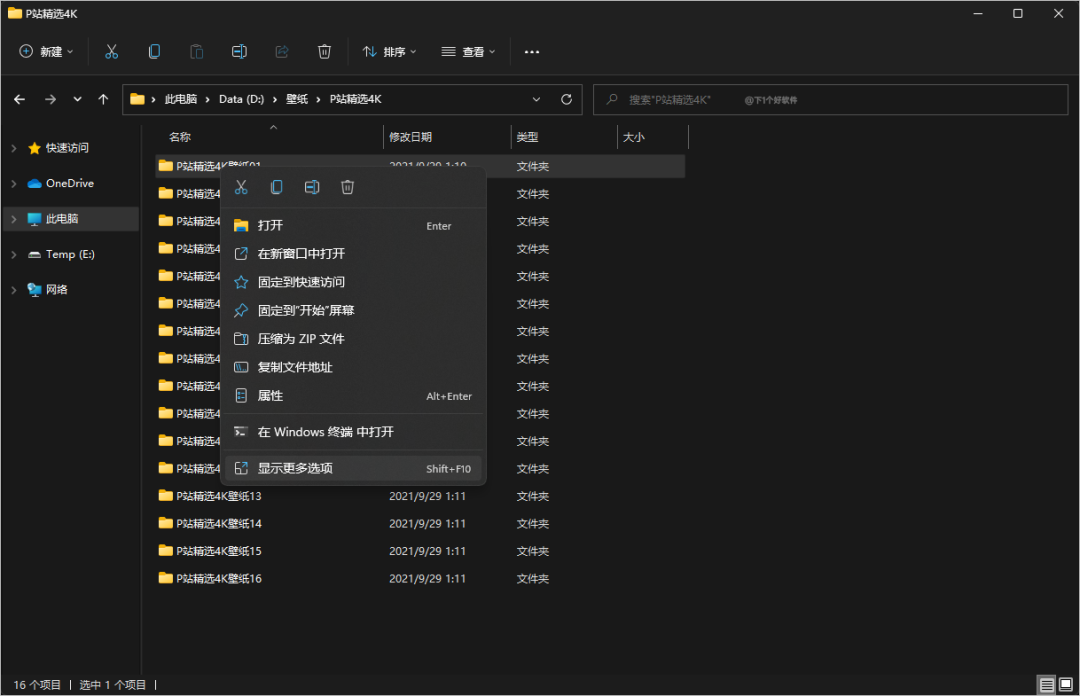
Task: Navigate back with the left arrow icon
Action: [20, 99]
